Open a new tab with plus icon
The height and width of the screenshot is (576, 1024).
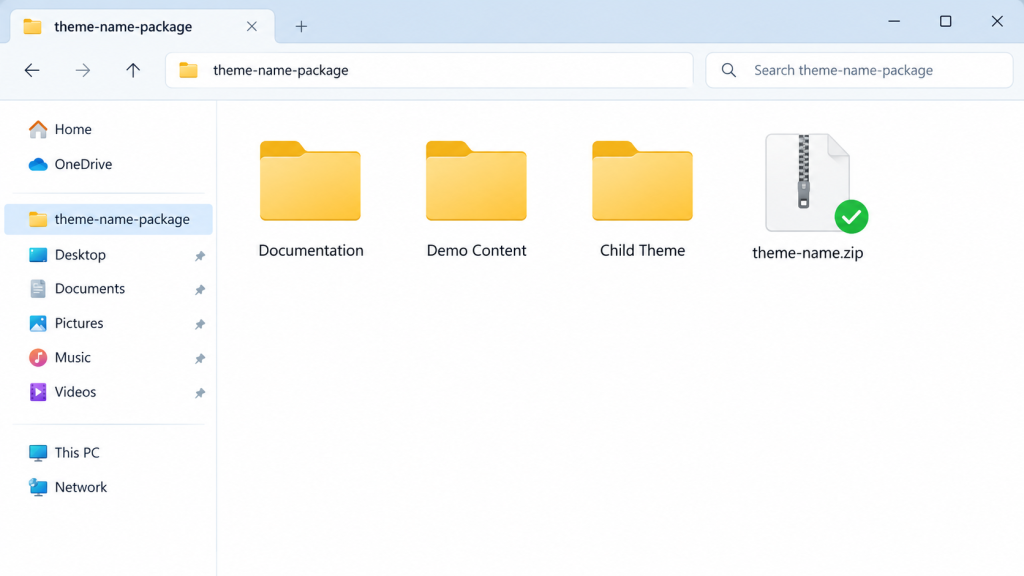tap(301, 27)
